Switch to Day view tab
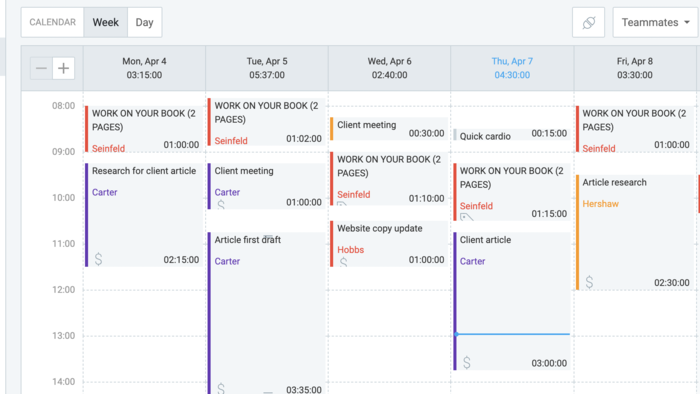The height and width of the screenshot is (394, 700). pos(145,22)
